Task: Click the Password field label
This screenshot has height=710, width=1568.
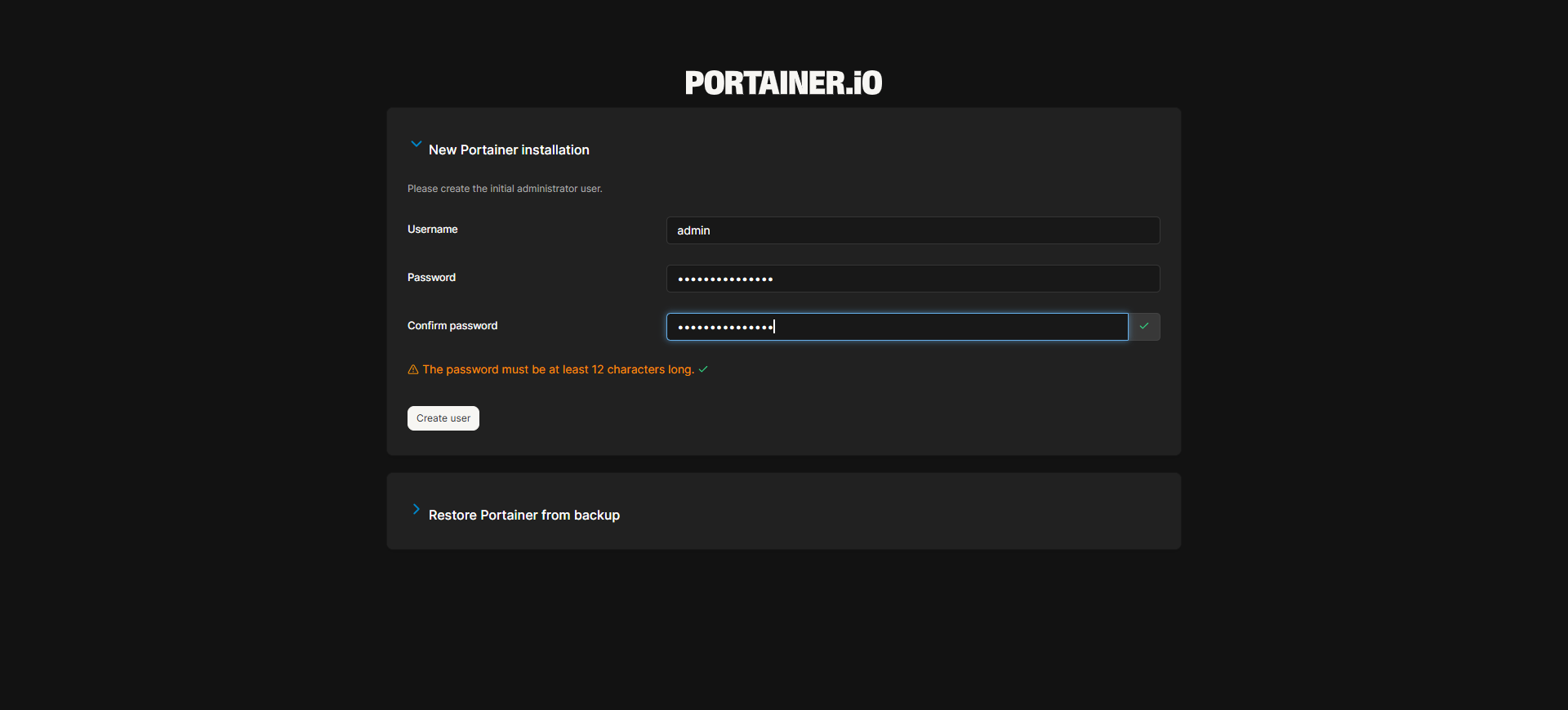Action: (432, 278)
